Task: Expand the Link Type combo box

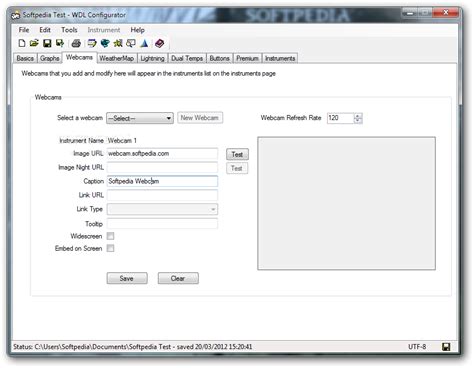Action: click(x=162, y=209)
